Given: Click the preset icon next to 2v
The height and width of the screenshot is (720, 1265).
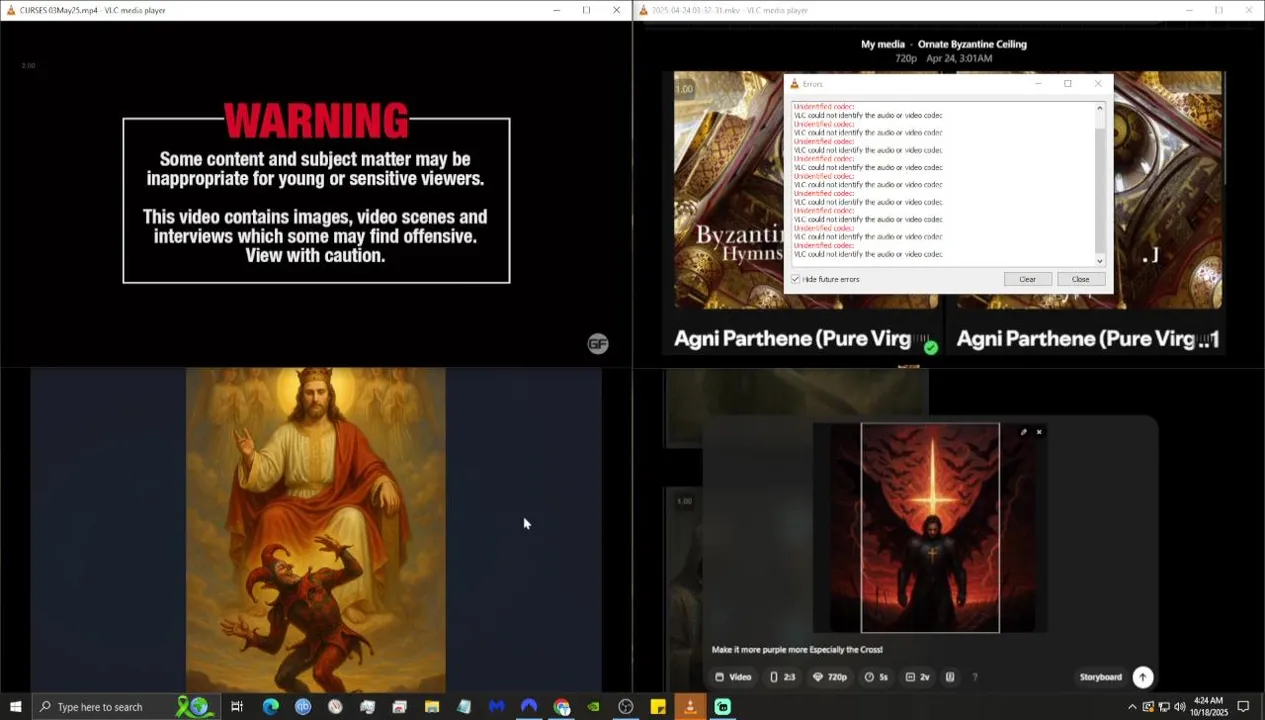Looking at the screenshot, I should [950, 677].
